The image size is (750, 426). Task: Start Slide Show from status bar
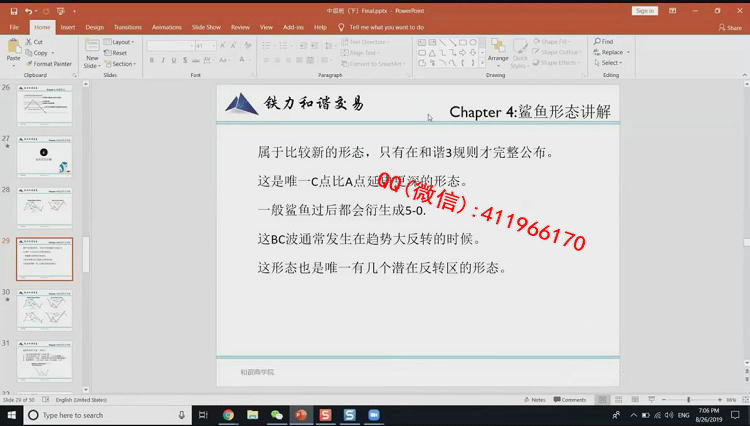(651, 400)
